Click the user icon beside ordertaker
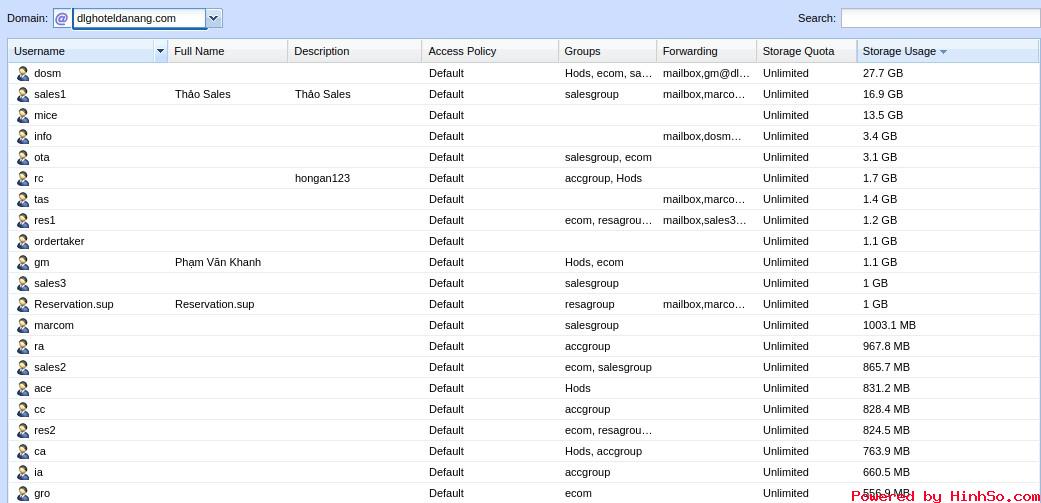The height and width of the screenshot is (503, 1041). tap(23, 242)
